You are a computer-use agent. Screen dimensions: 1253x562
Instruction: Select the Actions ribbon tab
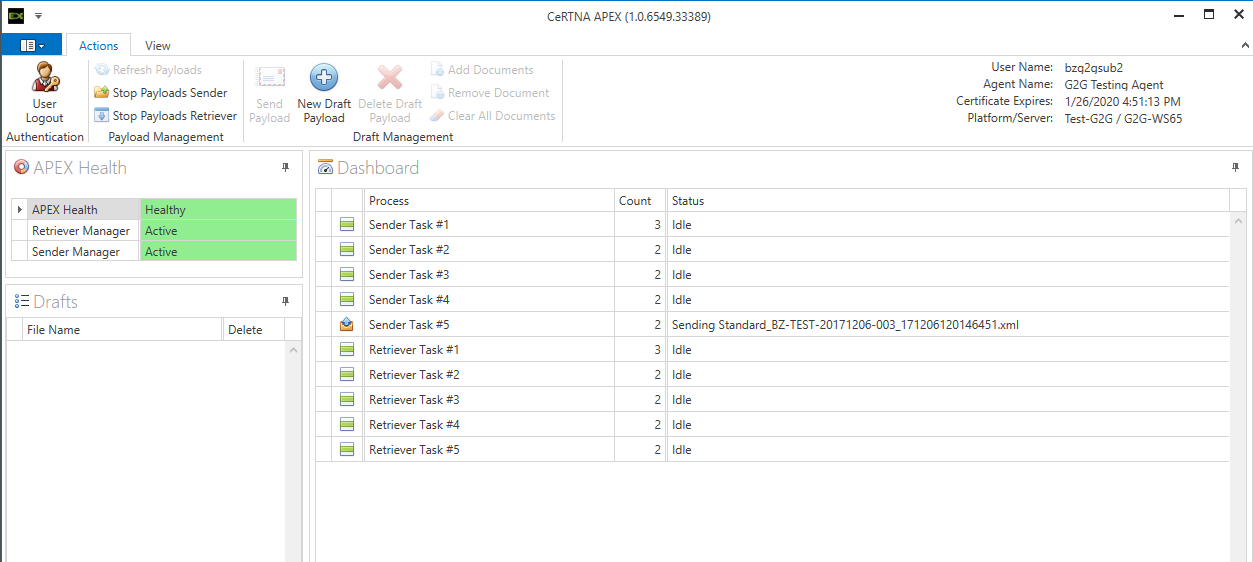coord(98,46)
